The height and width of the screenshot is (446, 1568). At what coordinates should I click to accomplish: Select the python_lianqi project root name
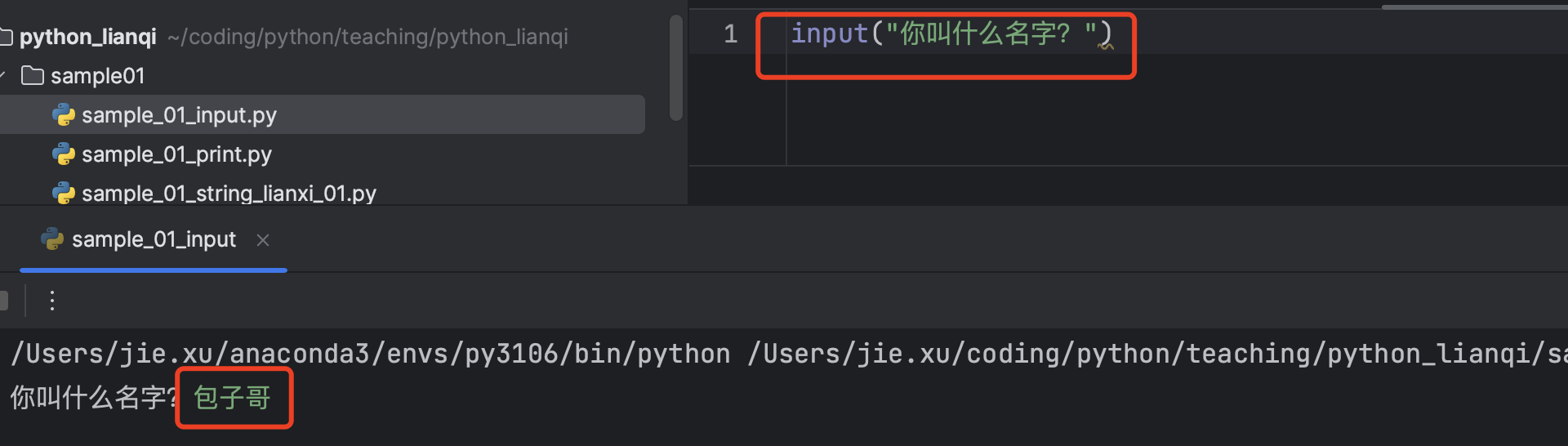coord(87,37)
